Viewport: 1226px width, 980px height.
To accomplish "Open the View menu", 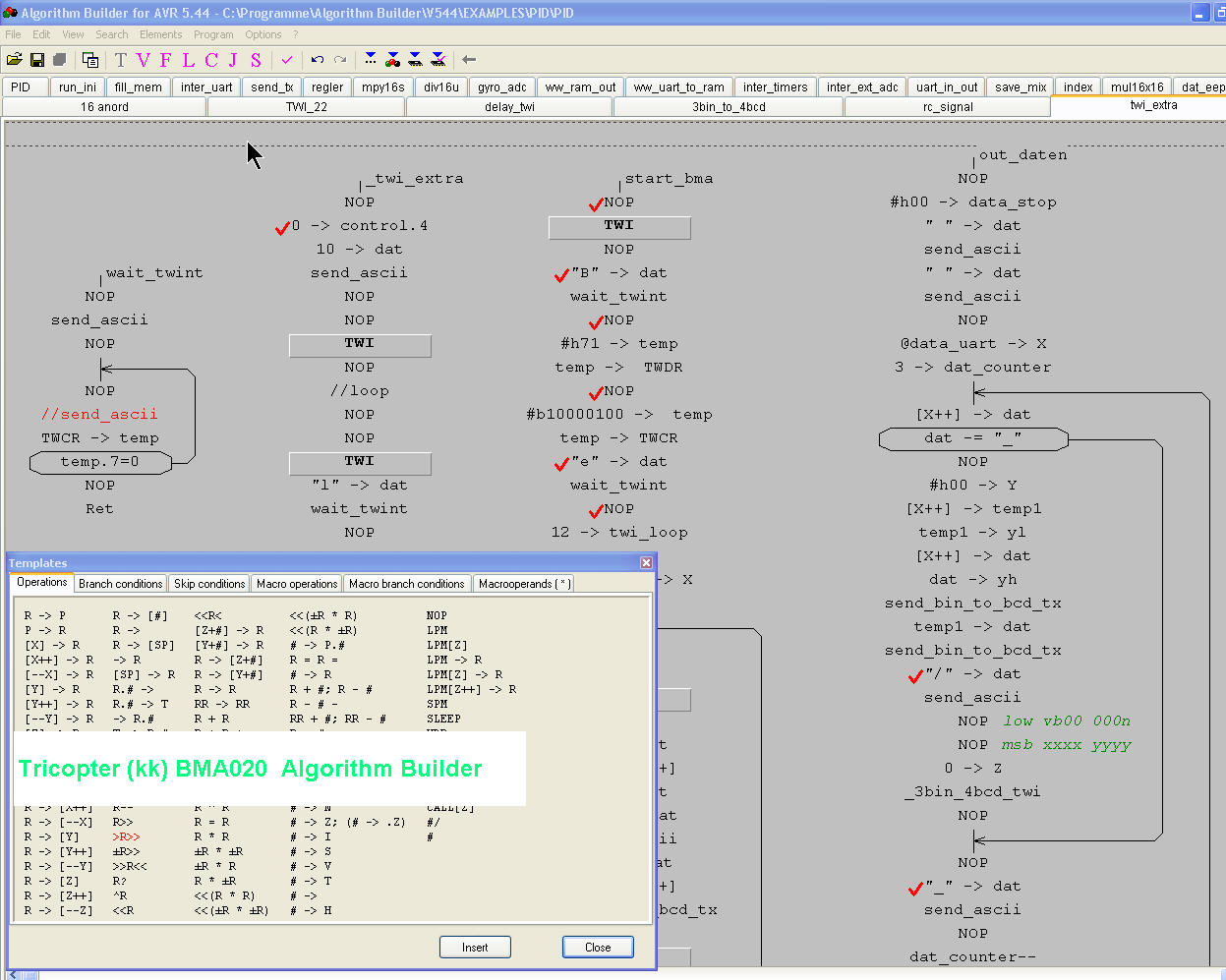I will (74, 34).
